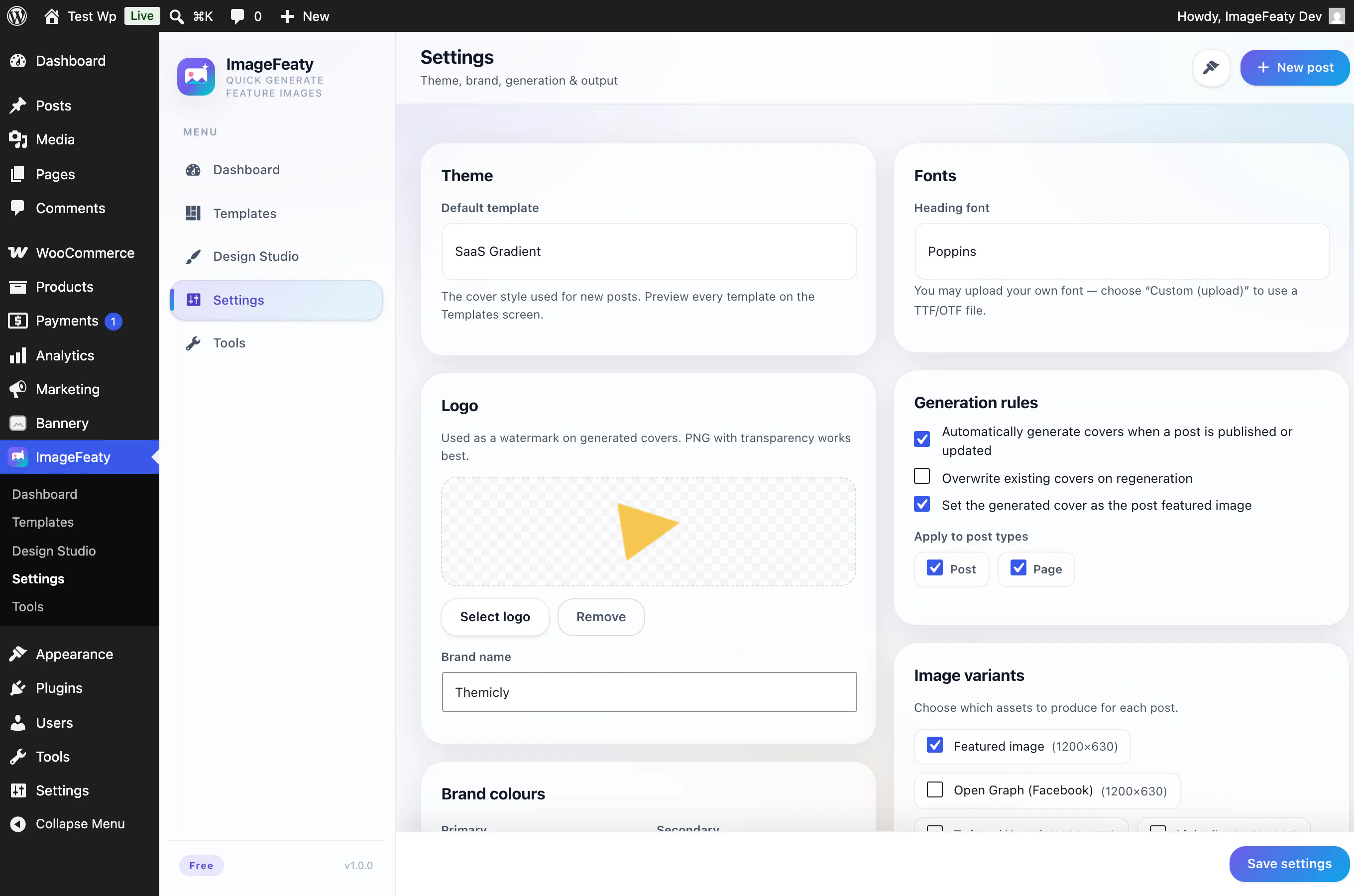
Task: Click the Brand name input field
Action: click(649, 692)
